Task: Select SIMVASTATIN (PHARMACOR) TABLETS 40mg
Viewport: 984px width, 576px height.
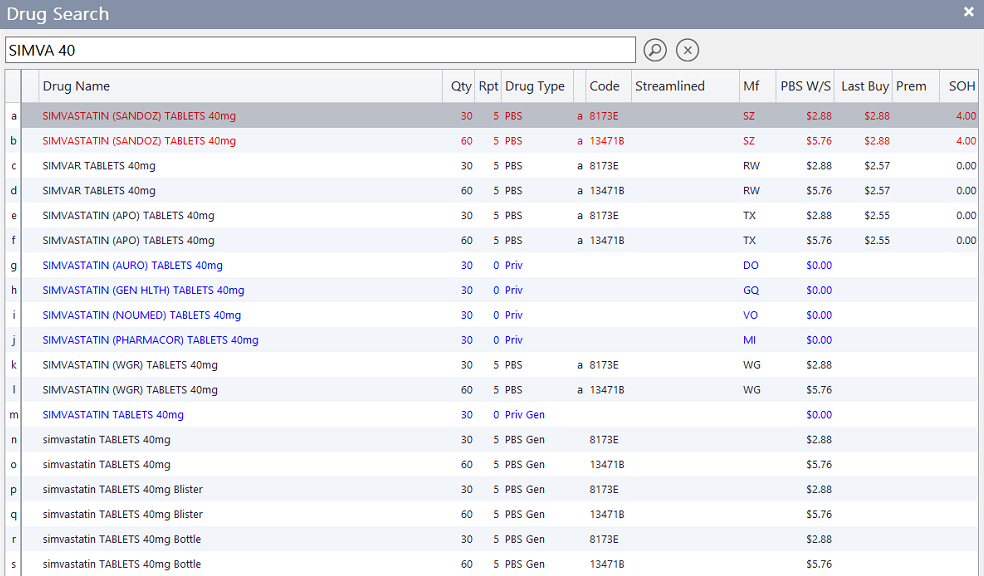Action: click(491, 340)
